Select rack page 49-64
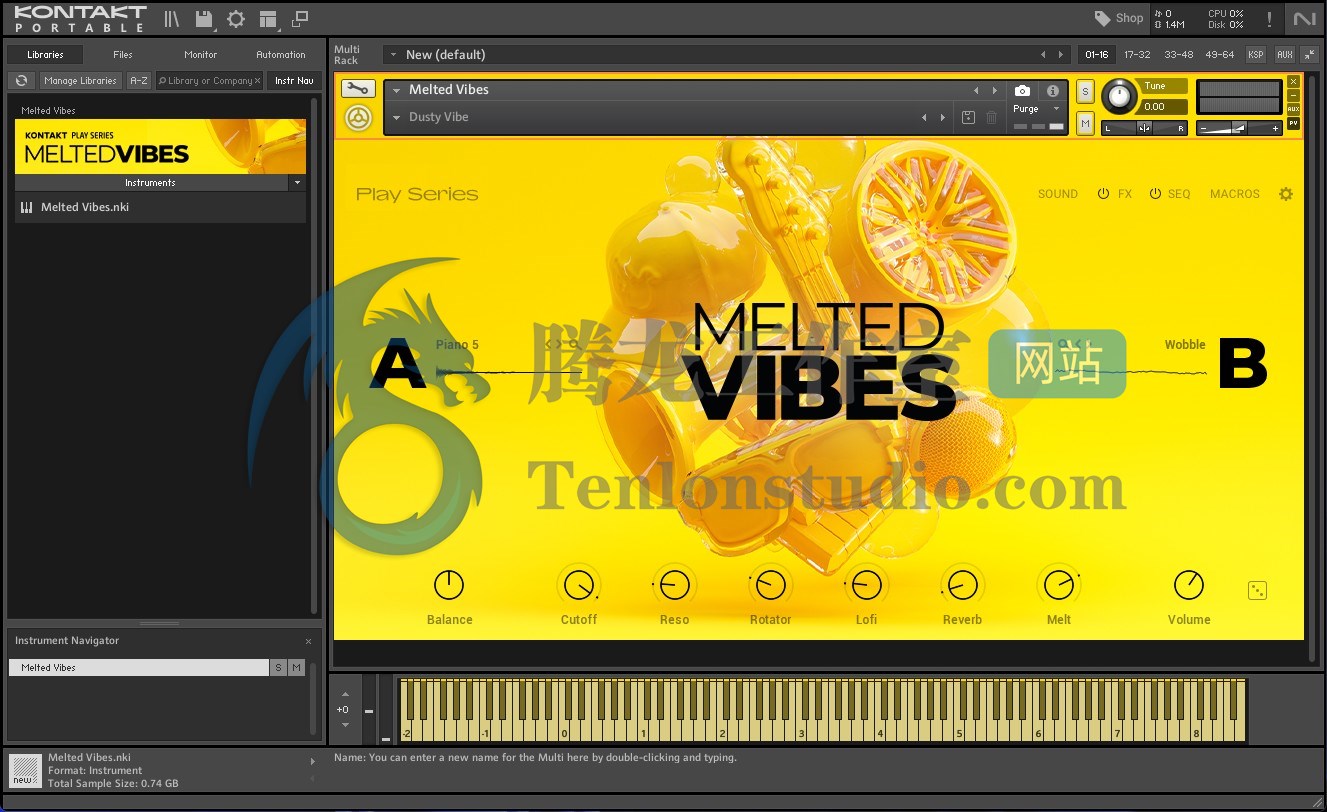Image resolution: width=1327 pixels, height=812 pixels. coord(1219,55)
